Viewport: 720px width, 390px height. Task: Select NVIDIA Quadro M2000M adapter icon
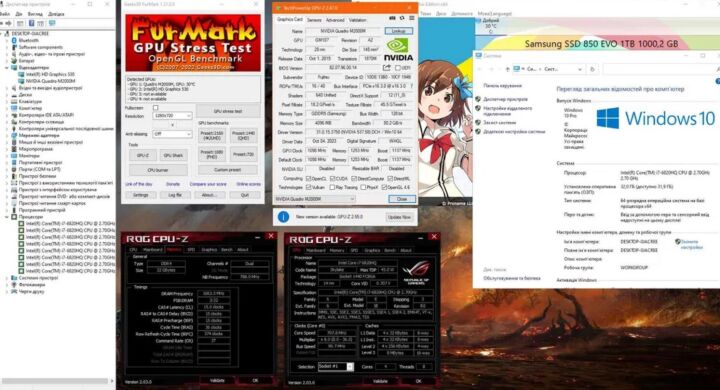pos(21,81)
